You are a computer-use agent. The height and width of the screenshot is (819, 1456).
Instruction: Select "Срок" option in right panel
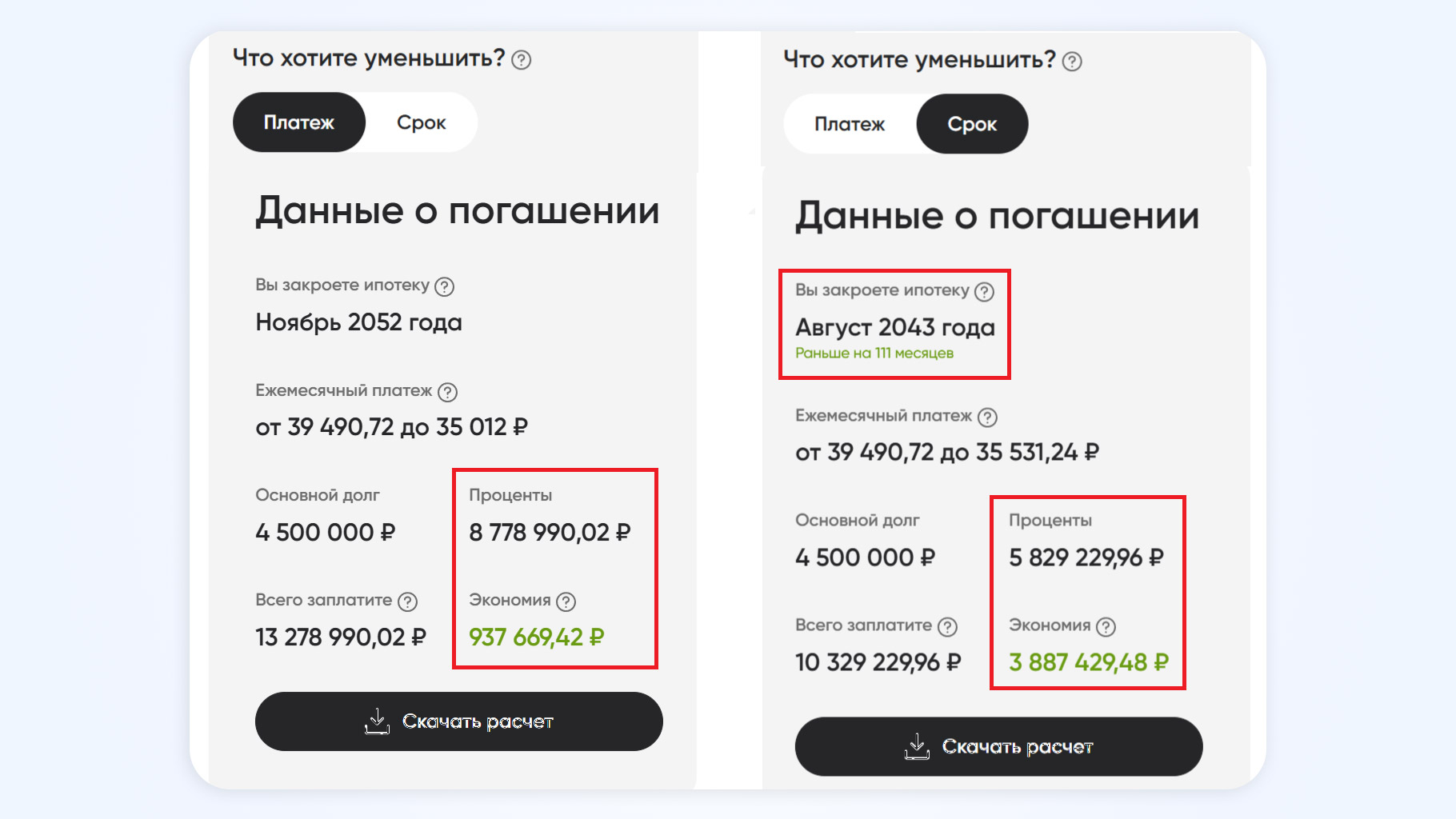point(972,124)
